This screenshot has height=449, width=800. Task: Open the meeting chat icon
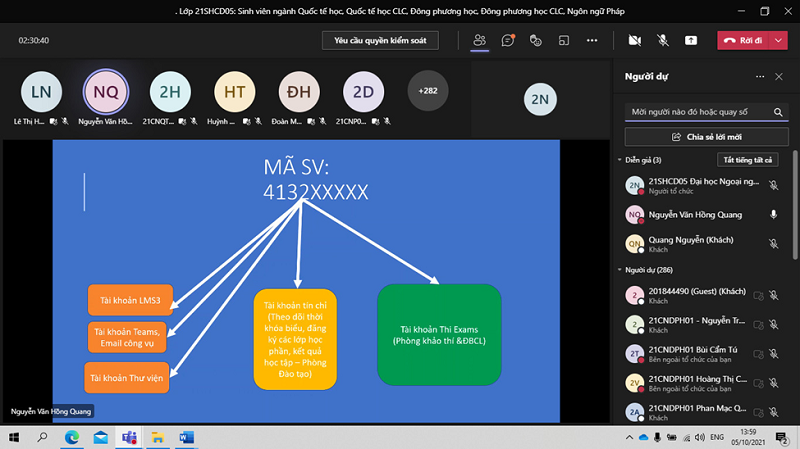pyautogui.click(x=508, y=40)
